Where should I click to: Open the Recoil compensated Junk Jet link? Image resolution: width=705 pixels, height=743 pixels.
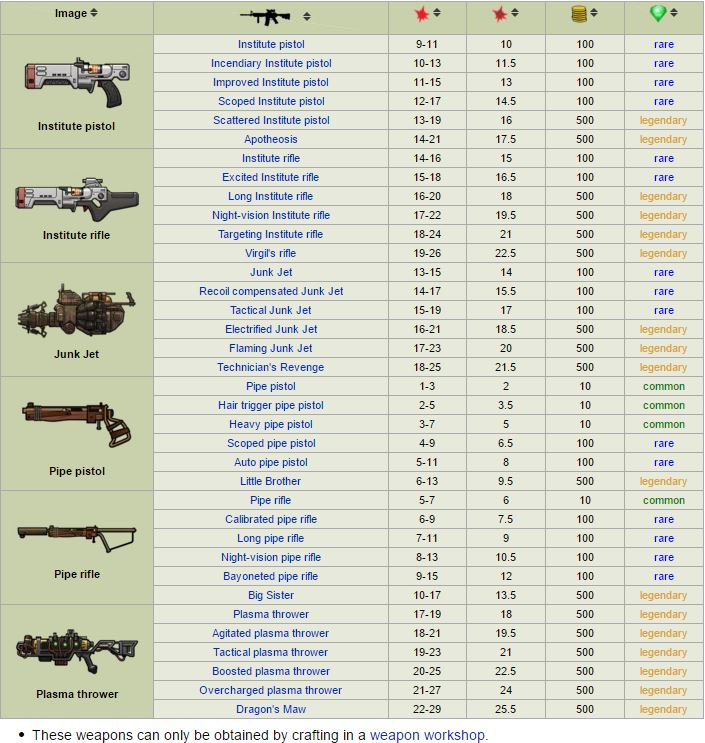click(x=271, y=291)
